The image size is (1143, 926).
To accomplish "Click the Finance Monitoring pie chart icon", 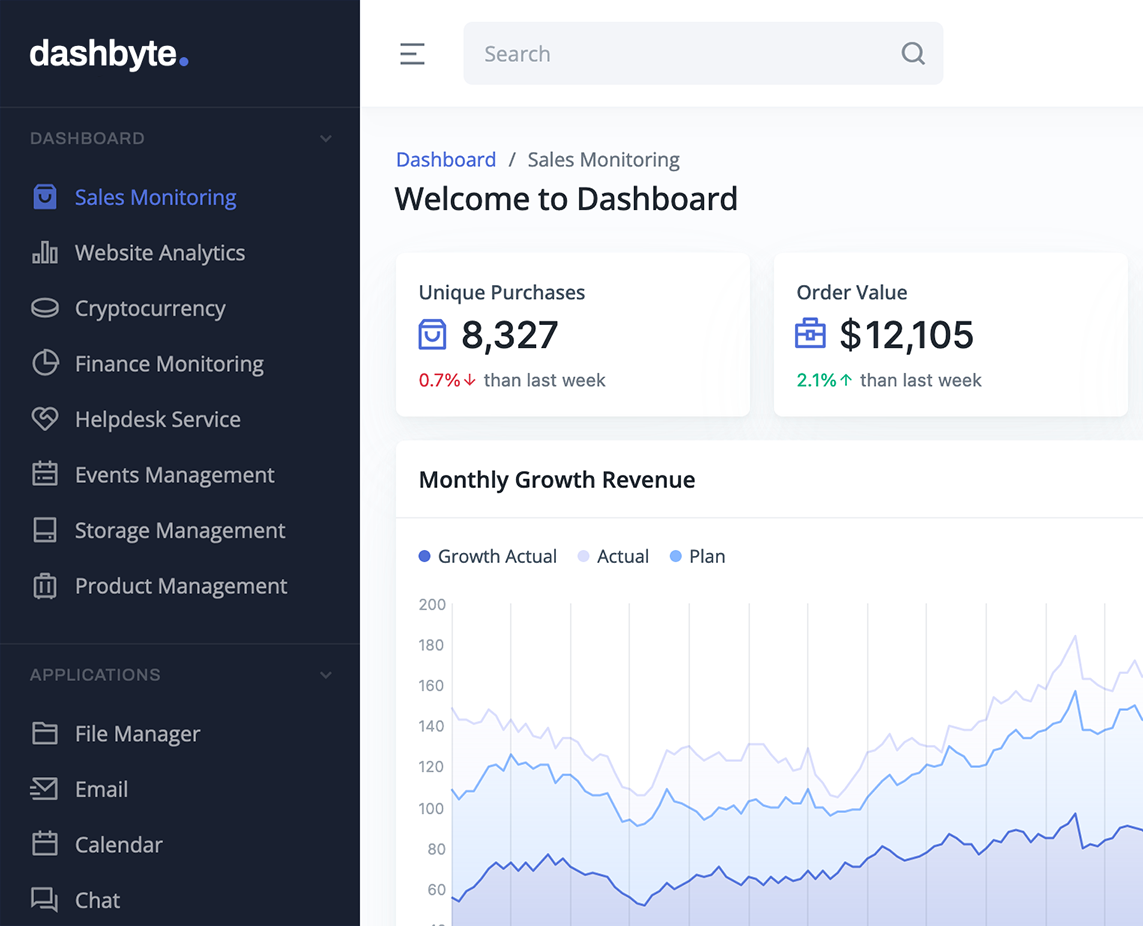I will [45, 363].
